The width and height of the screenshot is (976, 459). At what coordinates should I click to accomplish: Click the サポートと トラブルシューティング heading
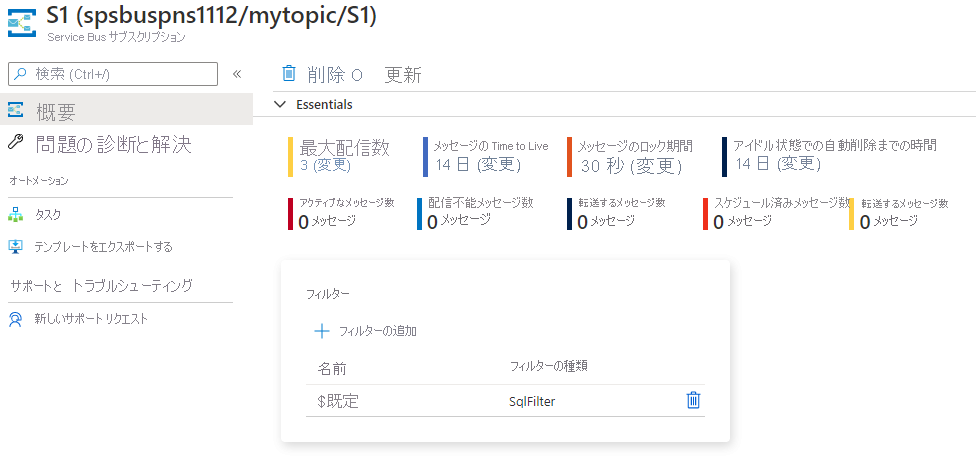101,286
